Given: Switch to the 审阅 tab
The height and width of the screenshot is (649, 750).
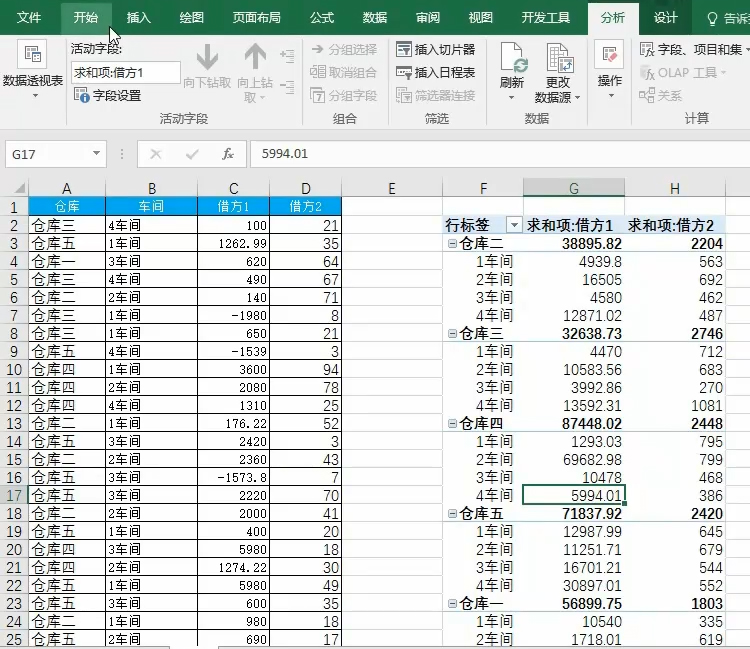Looking at the screenshot, I should tap(428, 18).
